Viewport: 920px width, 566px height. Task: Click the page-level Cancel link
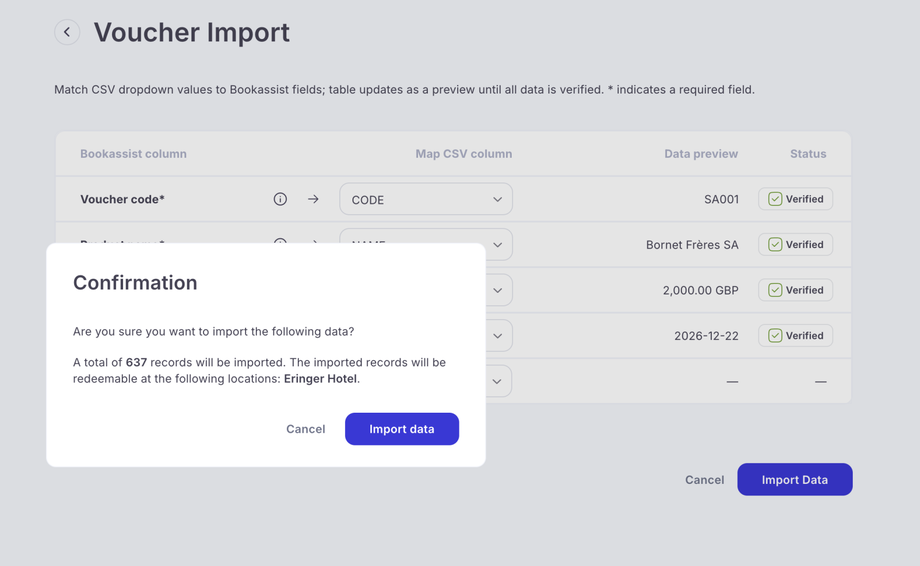(x=704, y=480)
